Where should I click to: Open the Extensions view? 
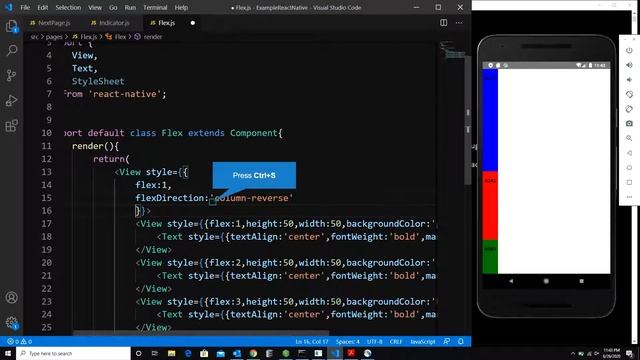click(11, 125)
